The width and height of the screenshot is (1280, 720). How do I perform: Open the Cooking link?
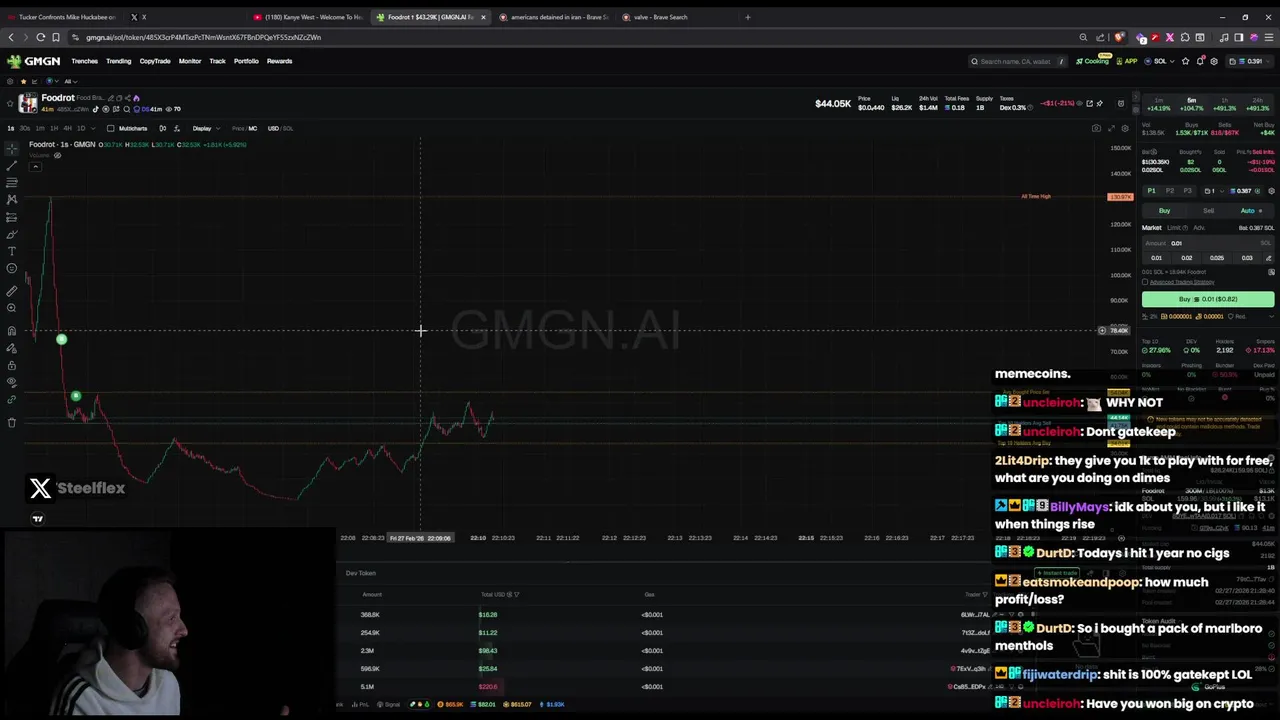[1093, 61]
